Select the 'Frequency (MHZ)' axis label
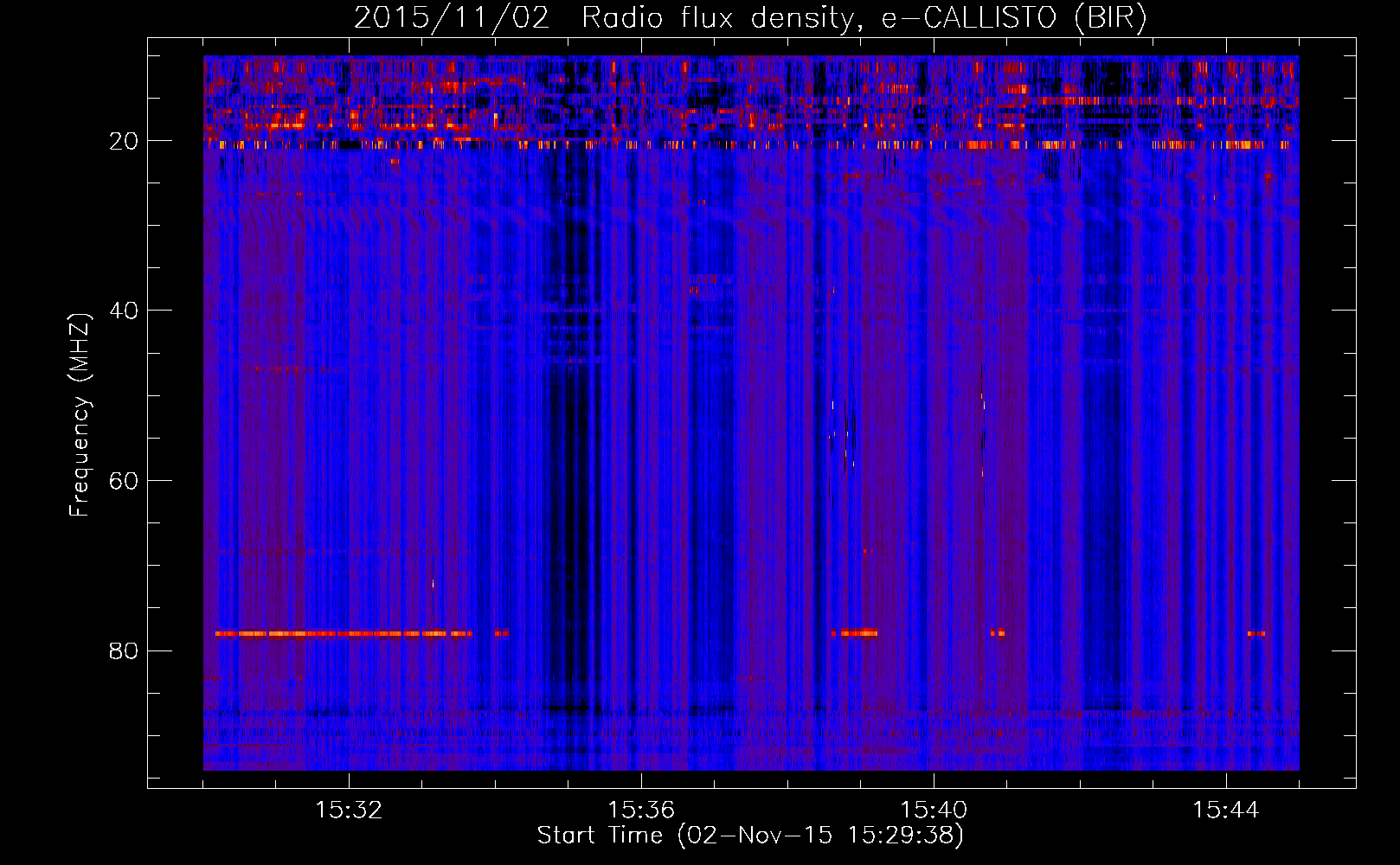This screenshot has height=865, width=1400. tap(80, 415)
